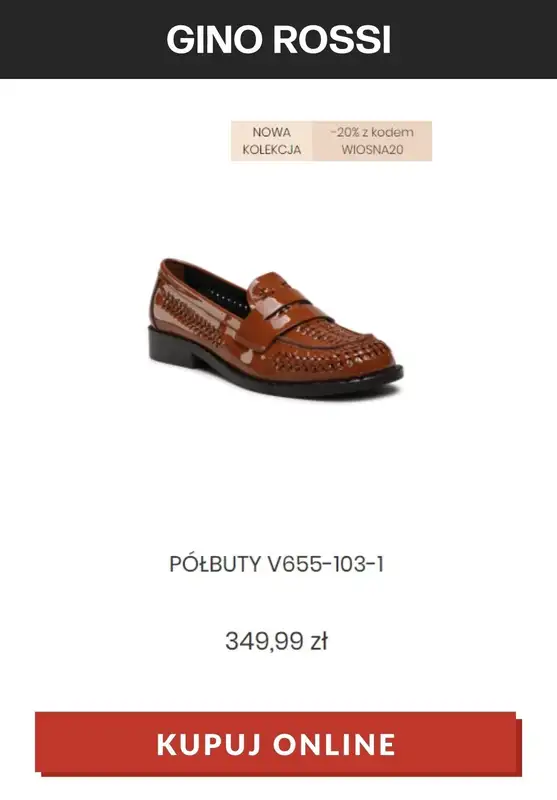Open the GINO ROSSI brand logo
This screenshot has height=800, width=557.
(278, 40)
